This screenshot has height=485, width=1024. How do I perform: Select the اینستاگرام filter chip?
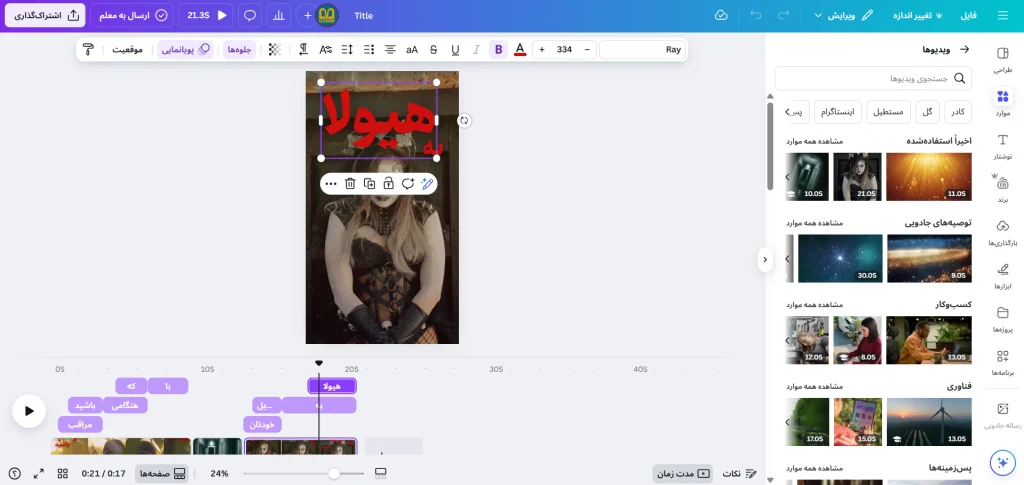[838, 112]
